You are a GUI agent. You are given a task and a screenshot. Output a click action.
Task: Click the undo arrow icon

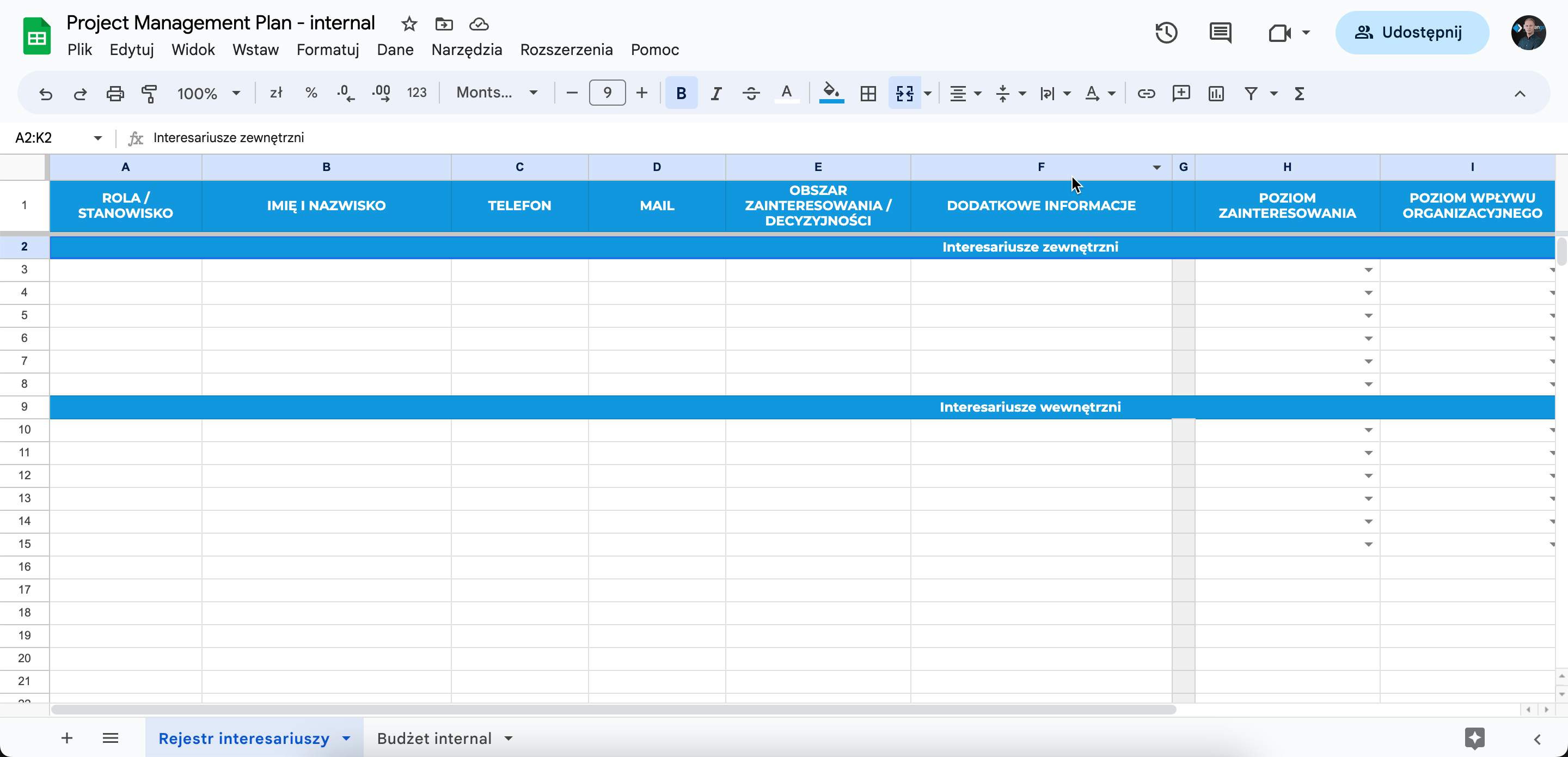tap(46, 93)
